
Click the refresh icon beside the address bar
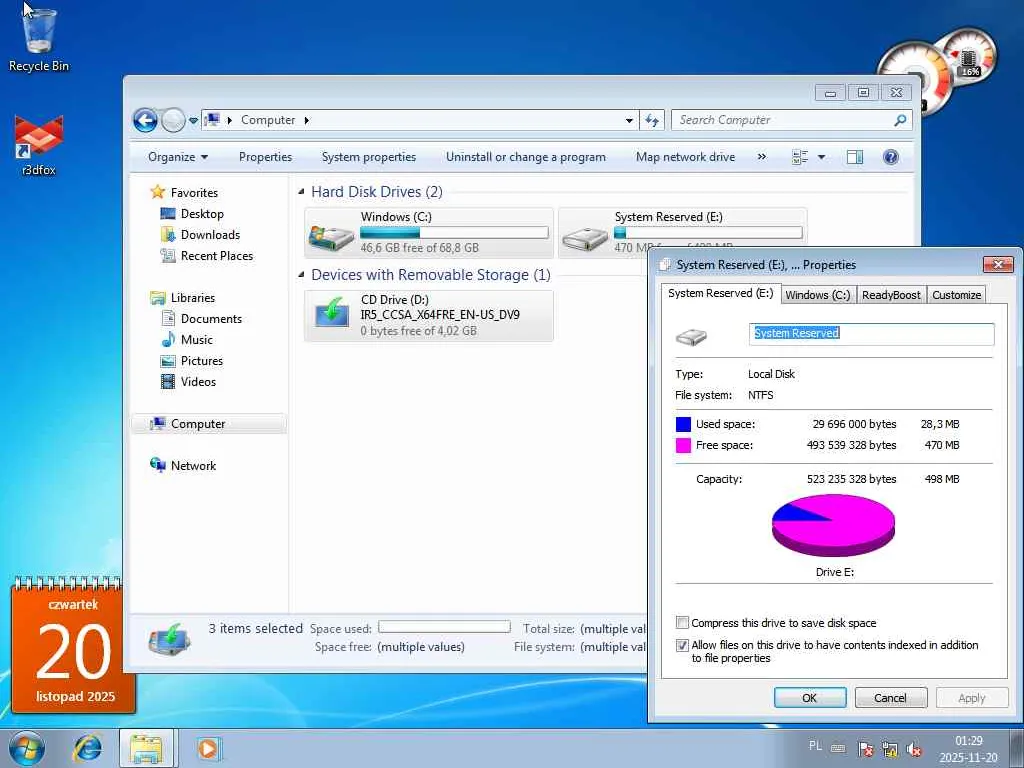click(x=652, y=120)
